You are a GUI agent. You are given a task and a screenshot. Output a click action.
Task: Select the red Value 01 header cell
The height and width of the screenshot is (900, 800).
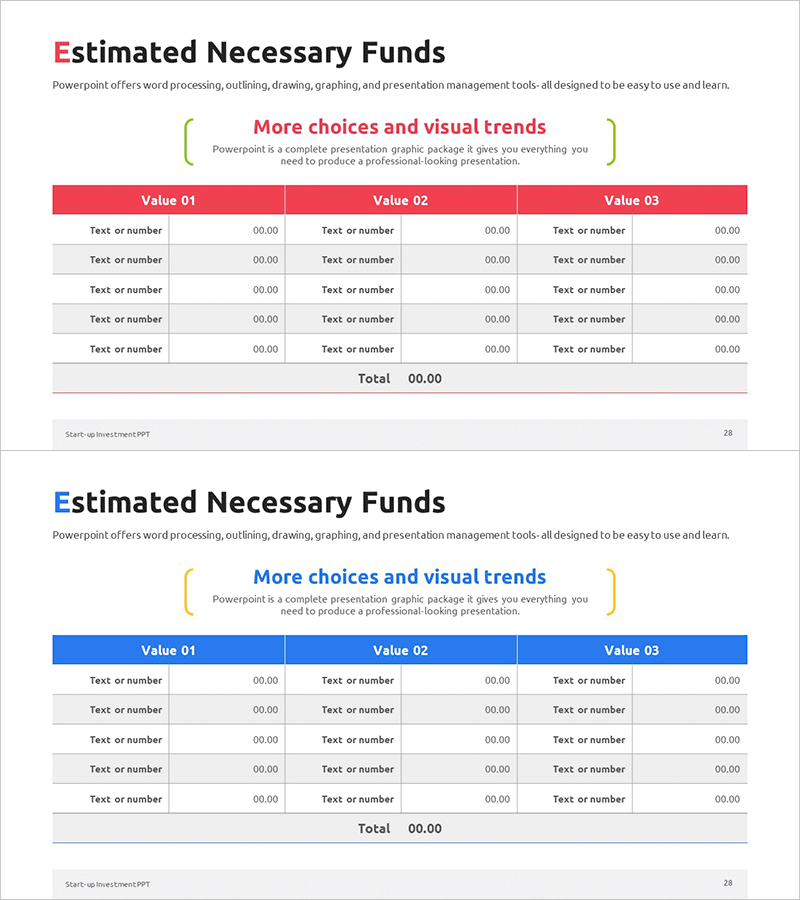pos(168,200)
